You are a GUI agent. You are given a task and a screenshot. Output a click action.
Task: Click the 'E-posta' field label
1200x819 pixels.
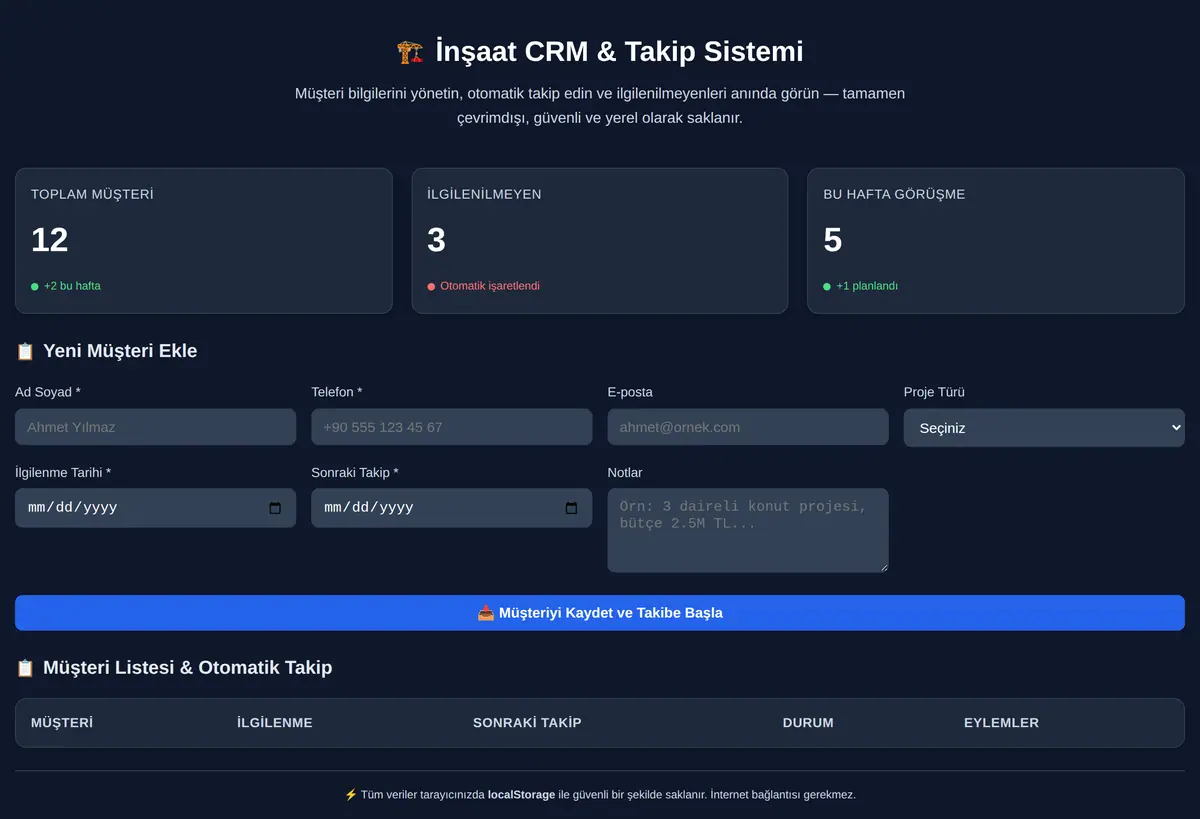pos(630,392)
